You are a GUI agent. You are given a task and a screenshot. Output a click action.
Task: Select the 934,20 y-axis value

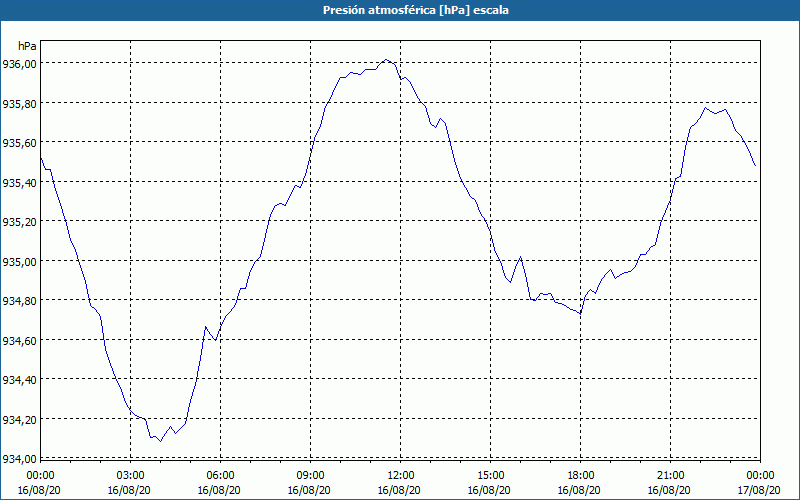[x=19, y=419]
